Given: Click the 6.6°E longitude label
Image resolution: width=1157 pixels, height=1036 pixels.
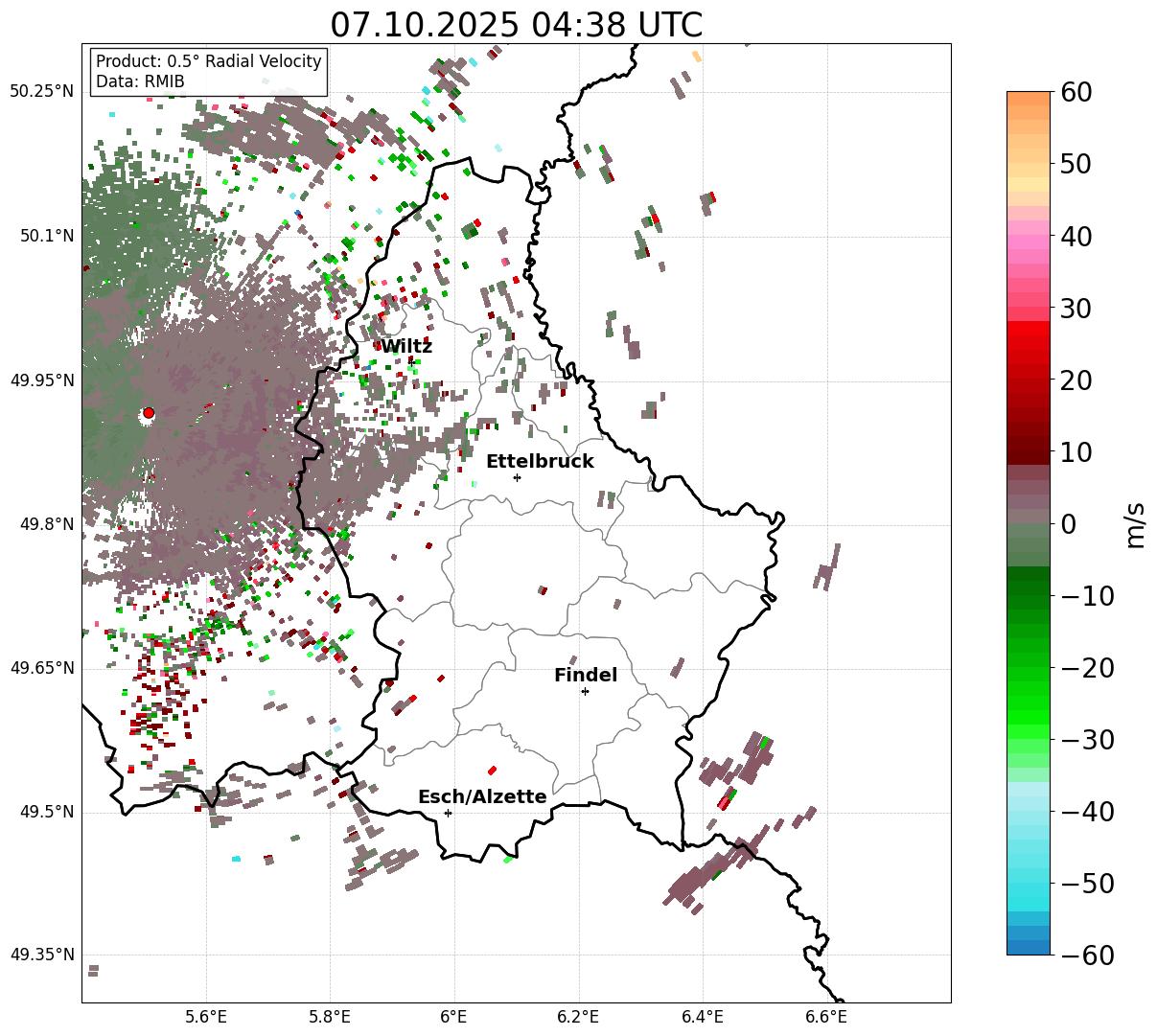Looking at the screenshot, I should click(x=826, y=1017).
